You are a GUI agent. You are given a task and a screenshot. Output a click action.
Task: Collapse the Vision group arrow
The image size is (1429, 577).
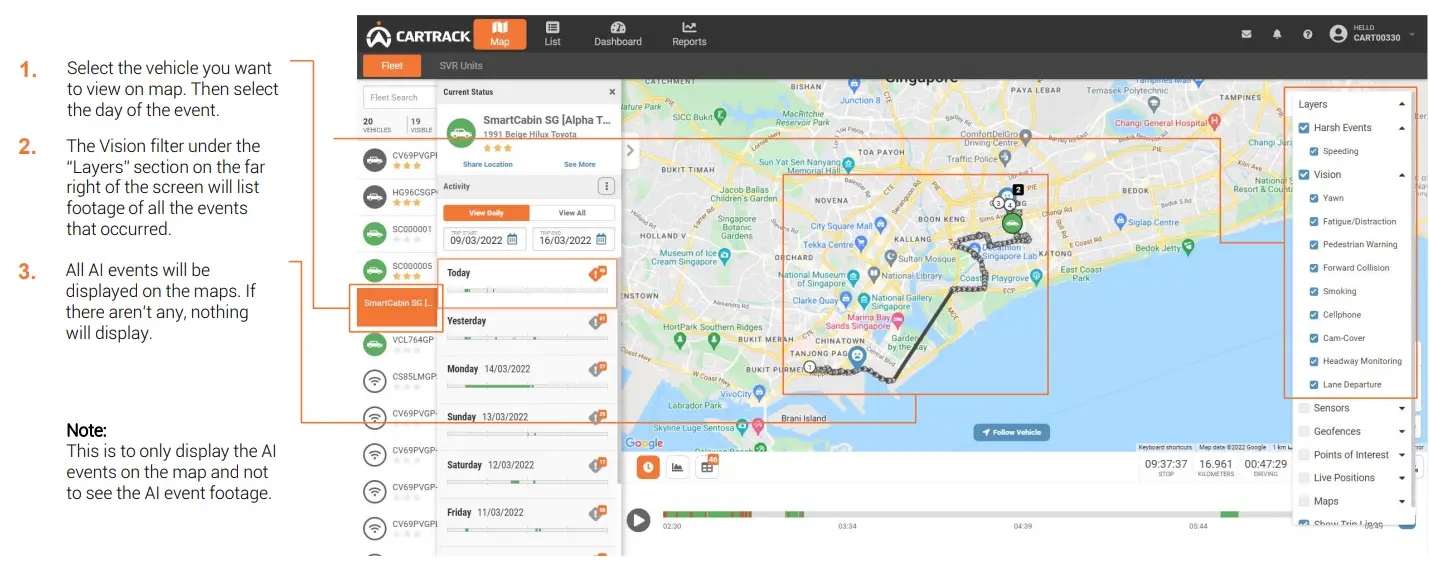click(1401, 175)
